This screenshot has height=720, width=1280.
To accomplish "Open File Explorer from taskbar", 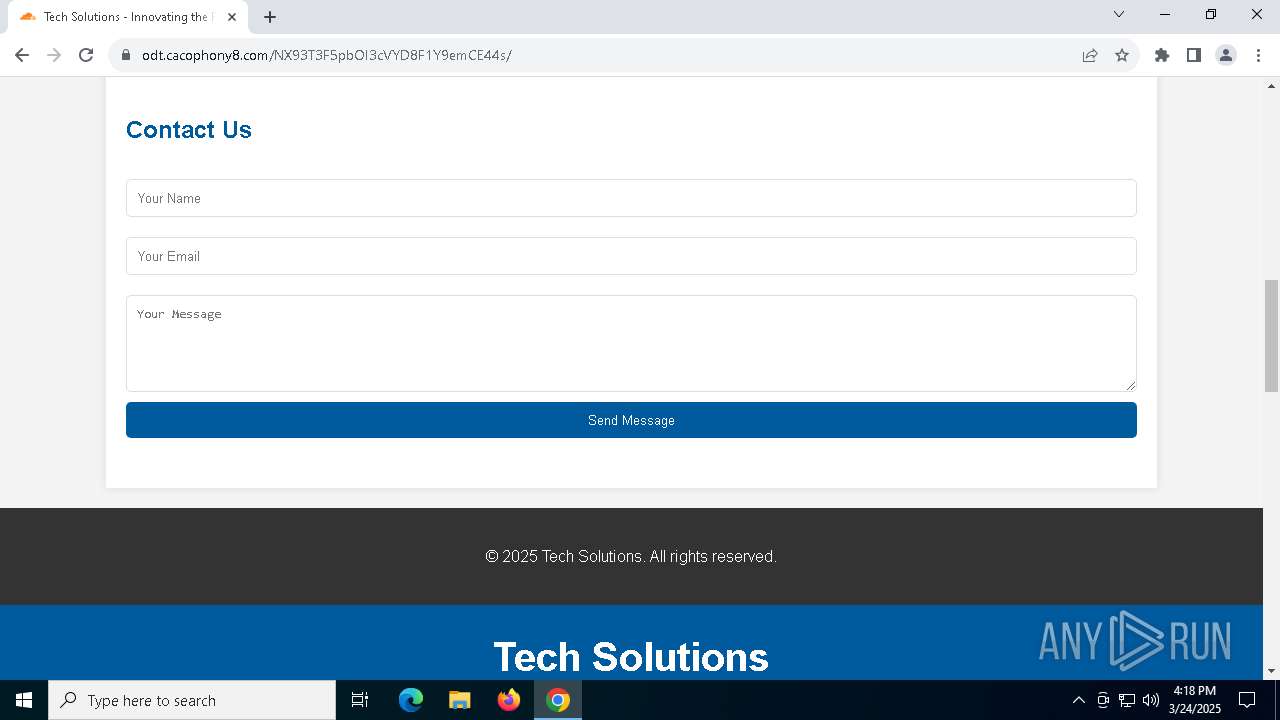I will 460,700.
